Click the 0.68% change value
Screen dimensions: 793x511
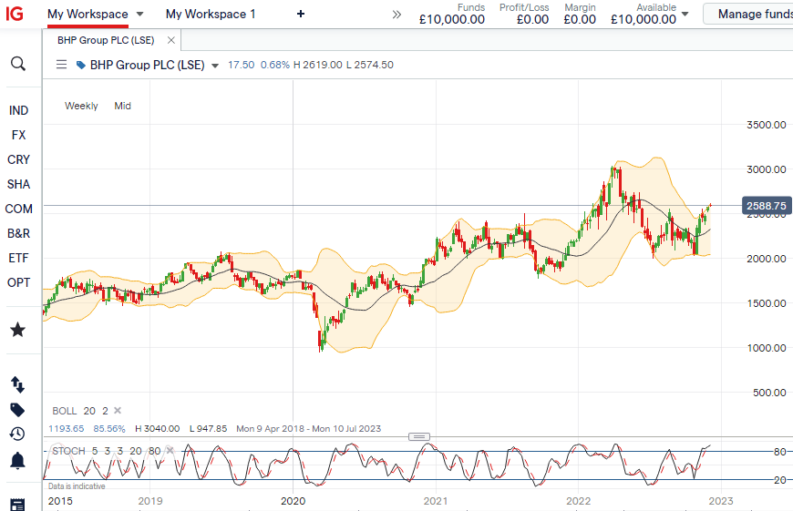click(x=275, y=65)
